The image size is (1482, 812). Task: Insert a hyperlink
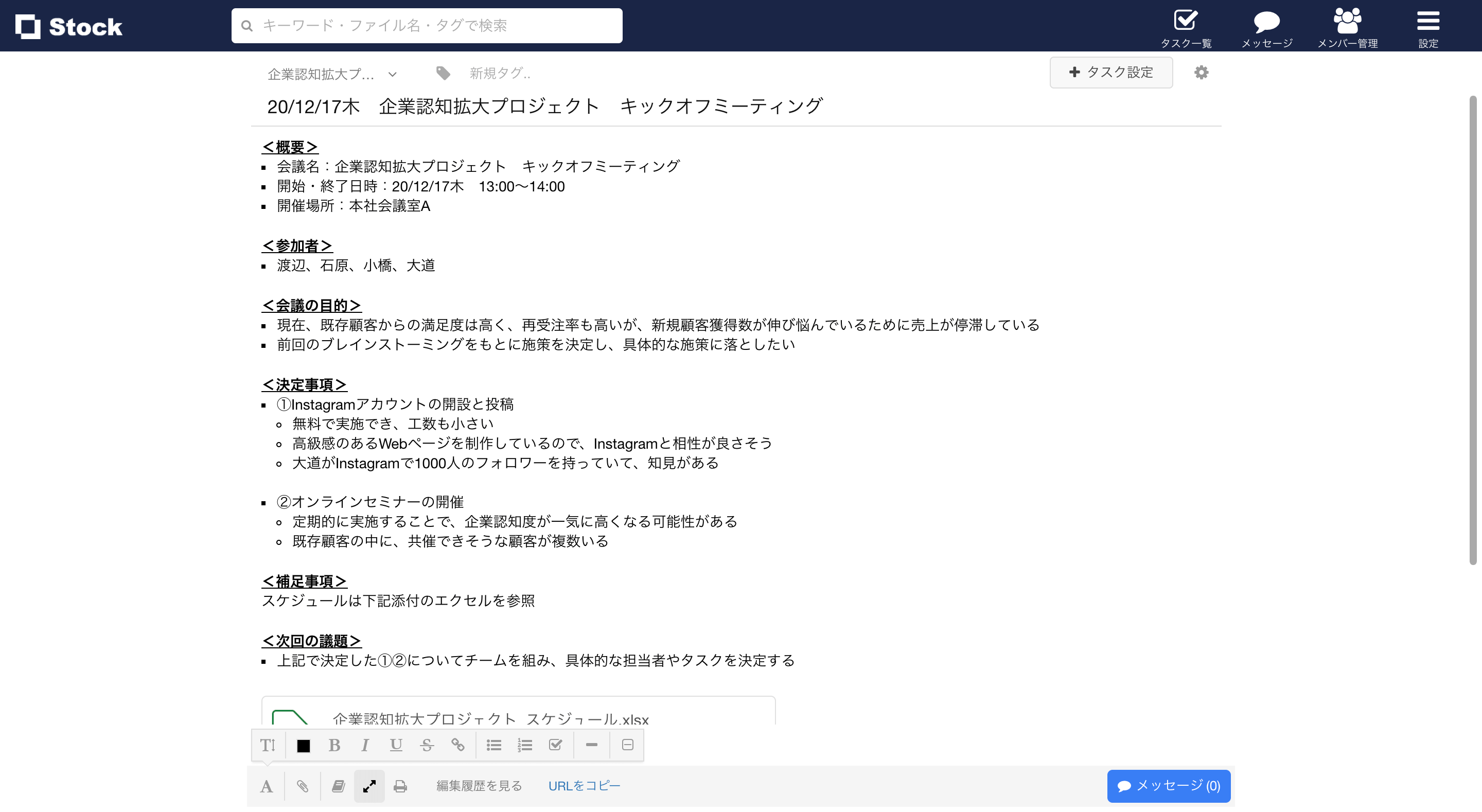coord(458,745)
